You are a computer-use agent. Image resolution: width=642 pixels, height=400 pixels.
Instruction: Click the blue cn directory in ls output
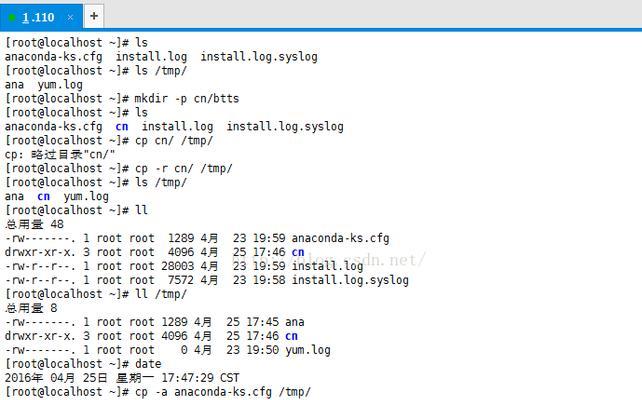pyautogui.click(x=122, y=127)
